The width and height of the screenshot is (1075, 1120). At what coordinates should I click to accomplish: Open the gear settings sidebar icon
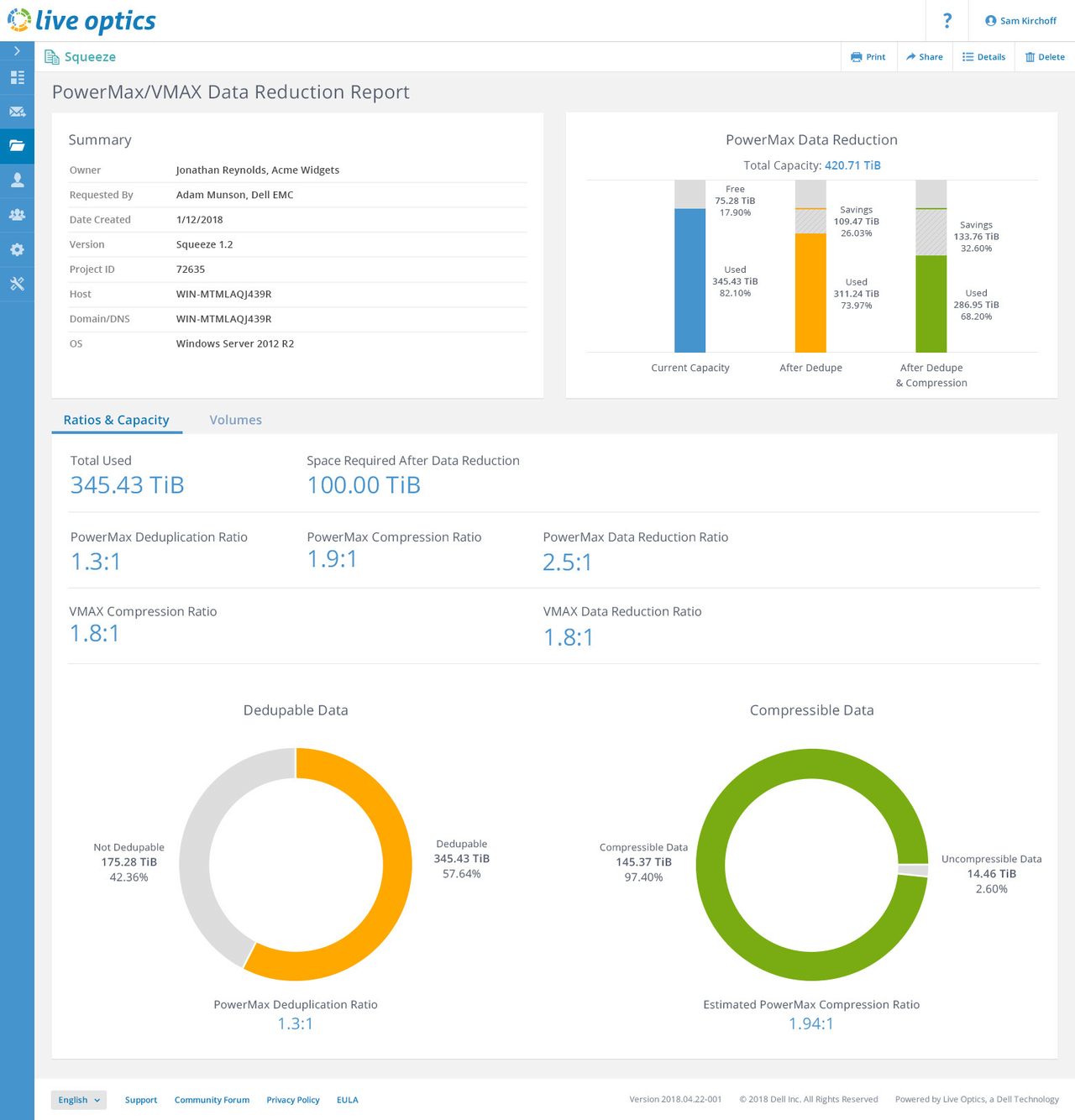17,249
